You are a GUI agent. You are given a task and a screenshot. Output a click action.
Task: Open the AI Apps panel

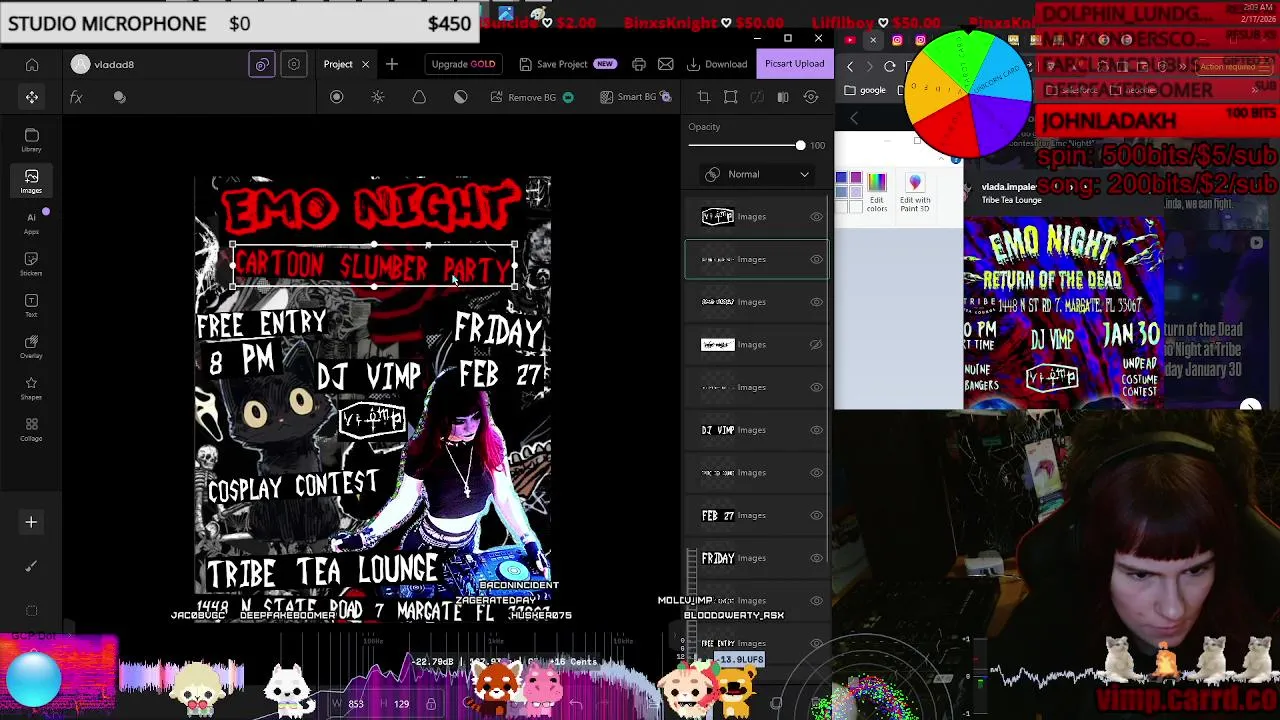coord(31,222)
